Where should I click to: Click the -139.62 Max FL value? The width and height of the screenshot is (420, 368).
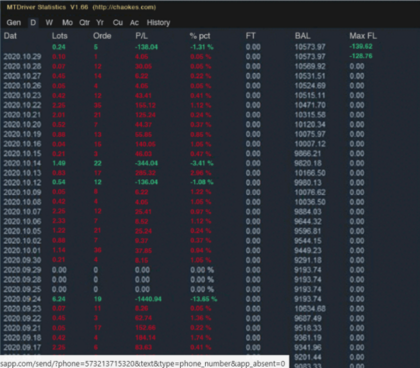coord(361,47)
